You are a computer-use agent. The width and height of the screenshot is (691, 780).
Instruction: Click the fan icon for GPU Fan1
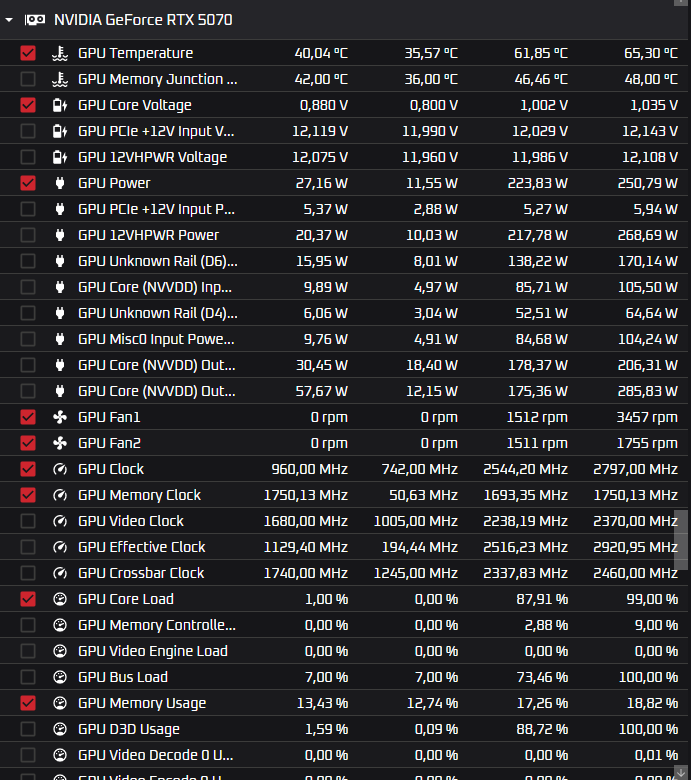60,417
